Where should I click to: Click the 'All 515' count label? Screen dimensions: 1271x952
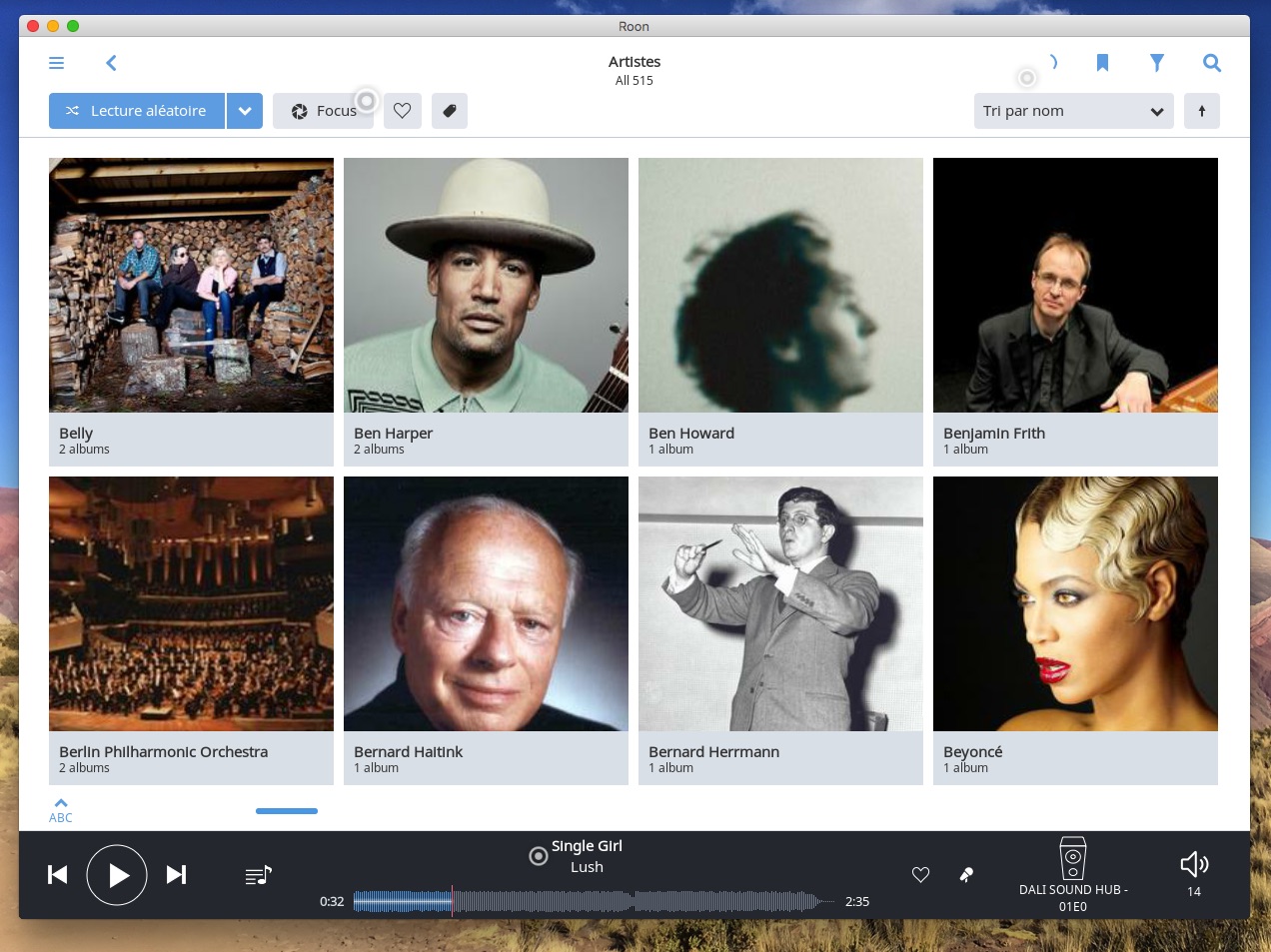(635, 81)
